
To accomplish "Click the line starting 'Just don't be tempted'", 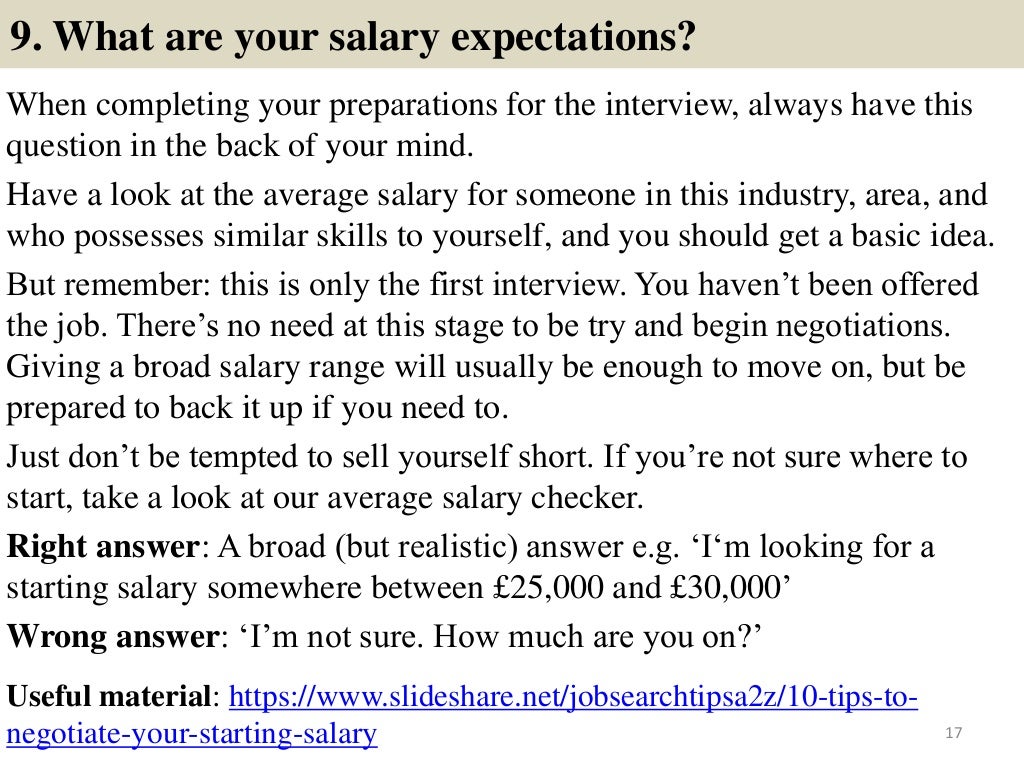I will coord(487,456).
